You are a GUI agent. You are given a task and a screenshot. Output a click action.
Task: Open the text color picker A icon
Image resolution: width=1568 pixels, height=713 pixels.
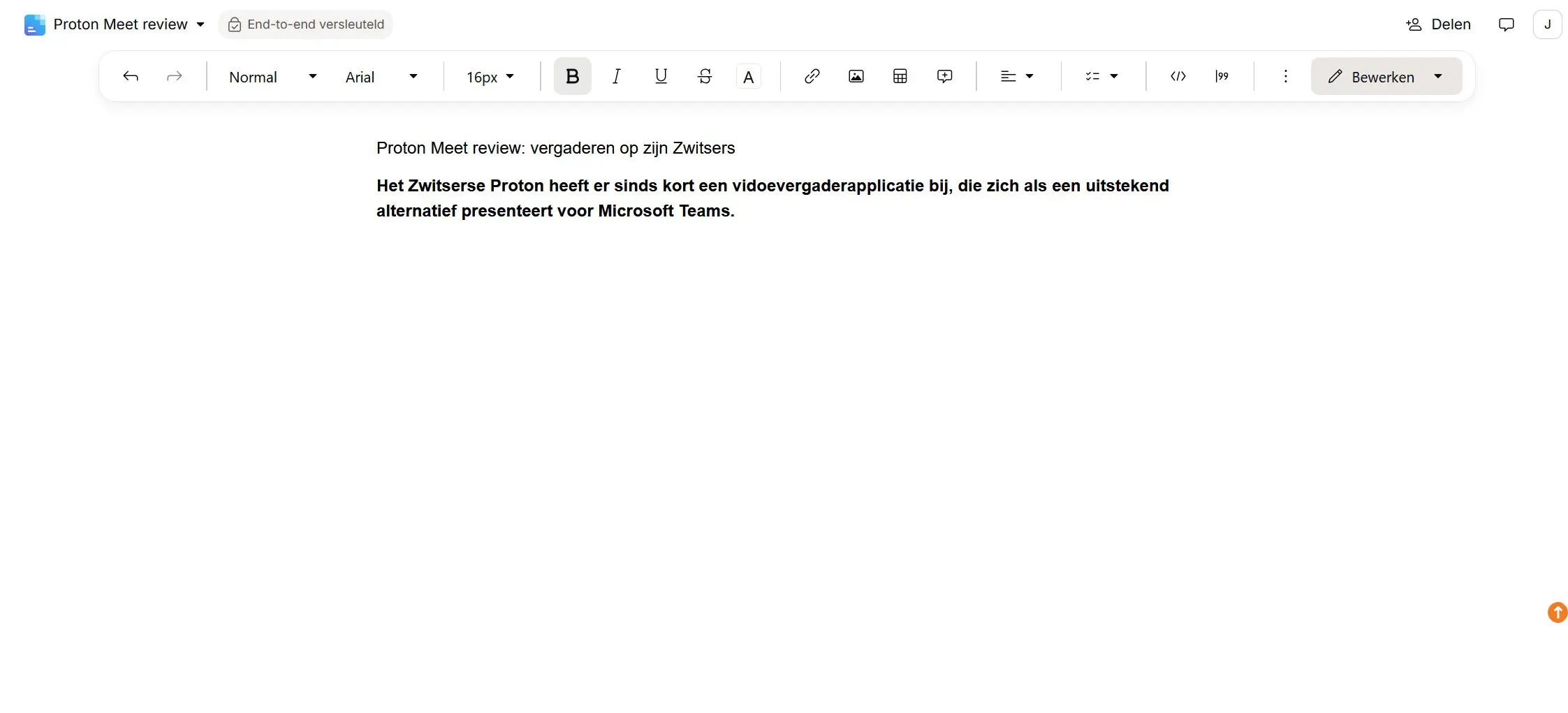pos(749,76)
